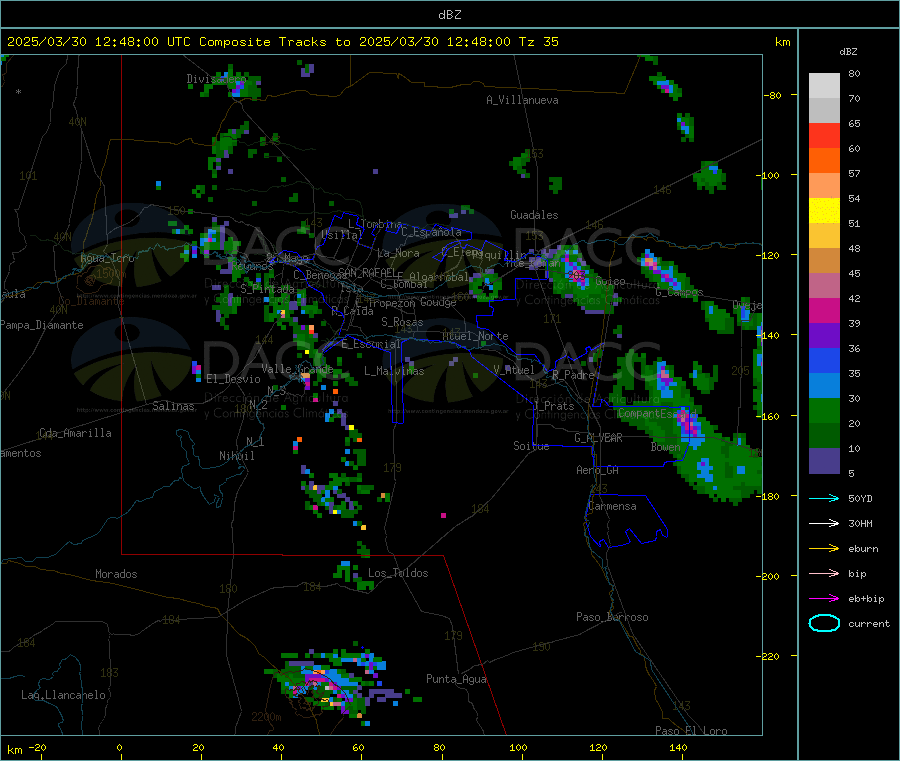The height and width of the screenshot is (761, 900).
Task: Click the '100' tick on bottom axis
Action: [x=518, y=747]
